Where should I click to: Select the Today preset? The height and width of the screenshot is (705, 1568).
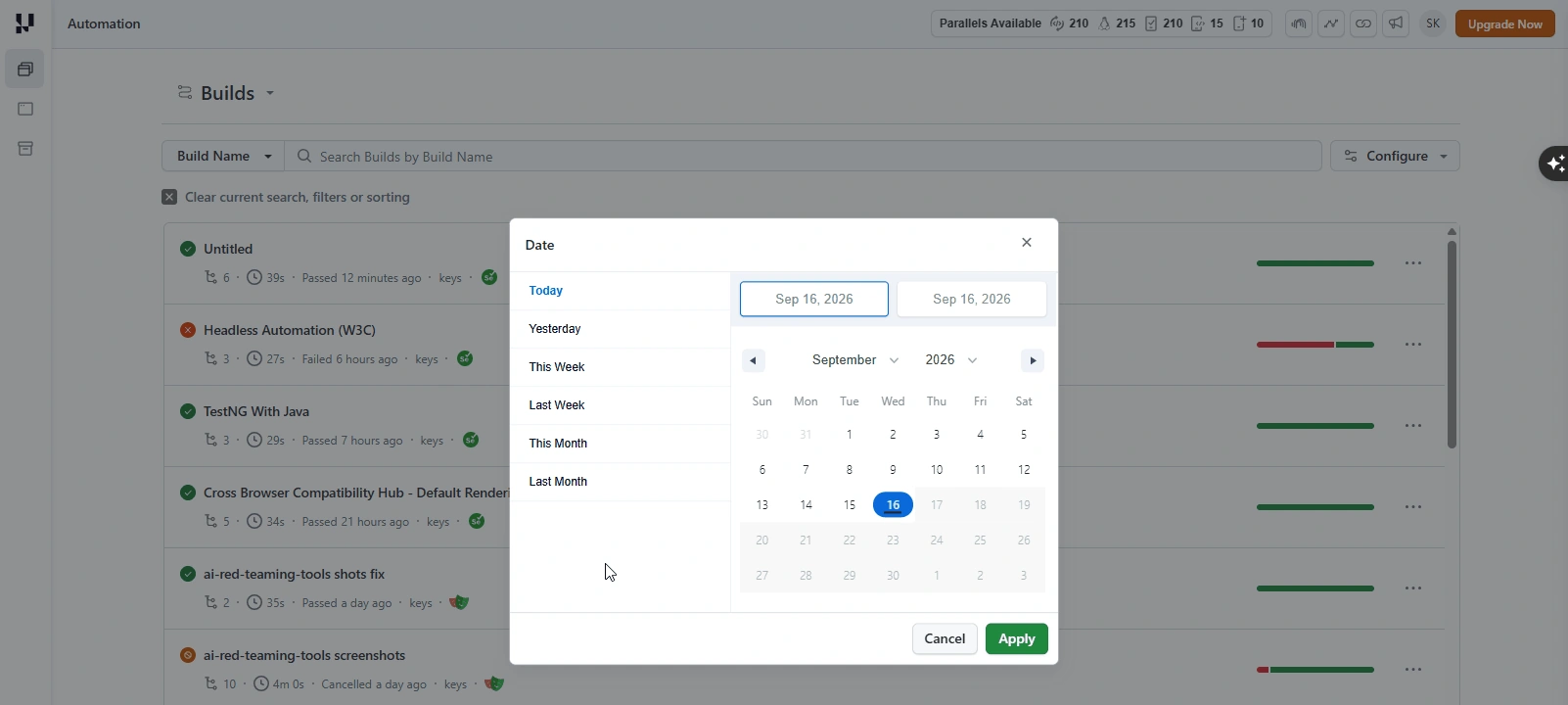pyautogui.click(x=621, y=291)
